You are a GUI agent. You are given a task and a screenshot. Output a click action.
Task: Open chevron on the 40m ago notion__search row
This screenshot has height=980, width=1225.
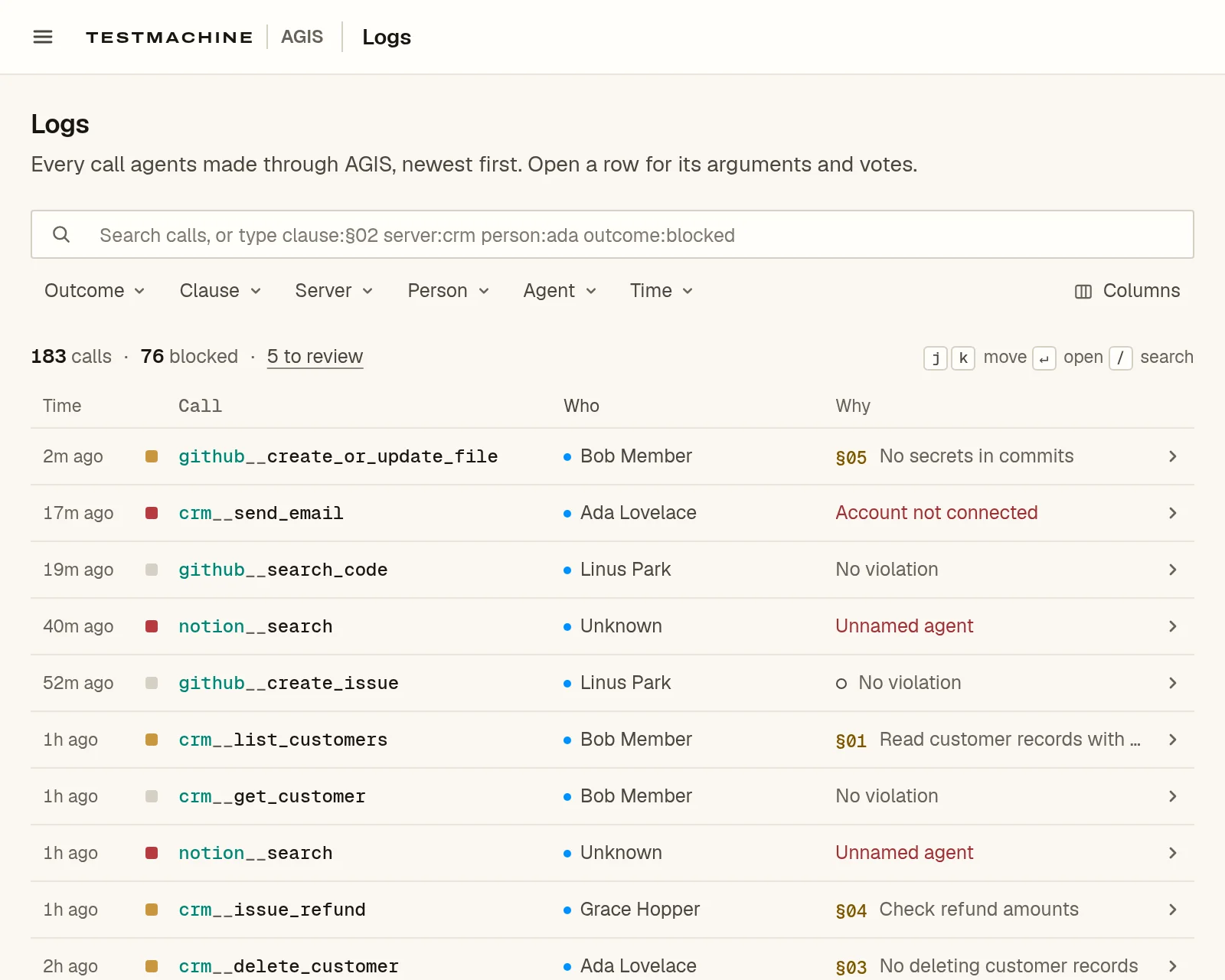[x=1172, y=626]
